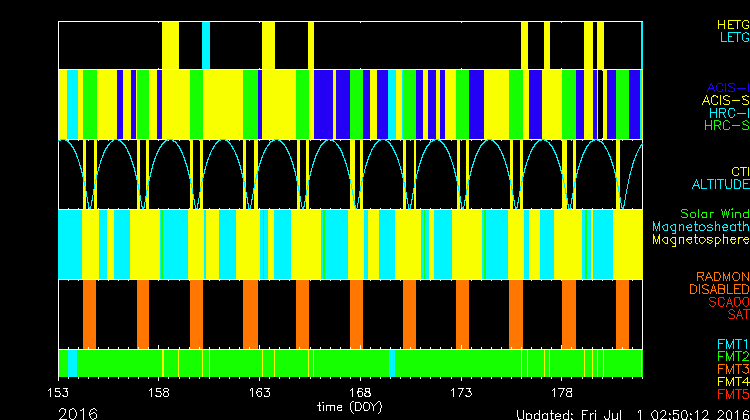Image resolution: width=750 pixels, height=420 pixels.
Task: Select the Magnetosheath legend label
Action: click(x=700, y=227)
